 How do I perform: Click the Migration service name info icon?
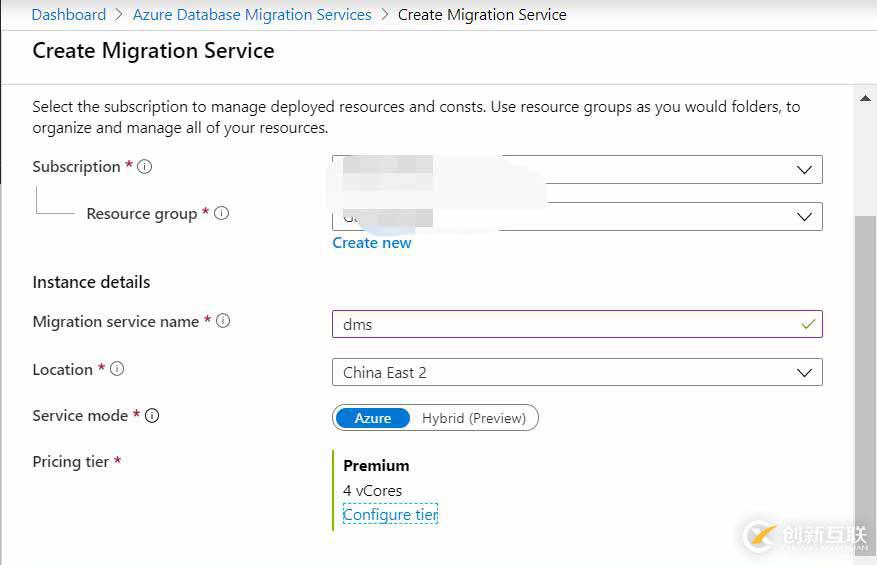223,321
